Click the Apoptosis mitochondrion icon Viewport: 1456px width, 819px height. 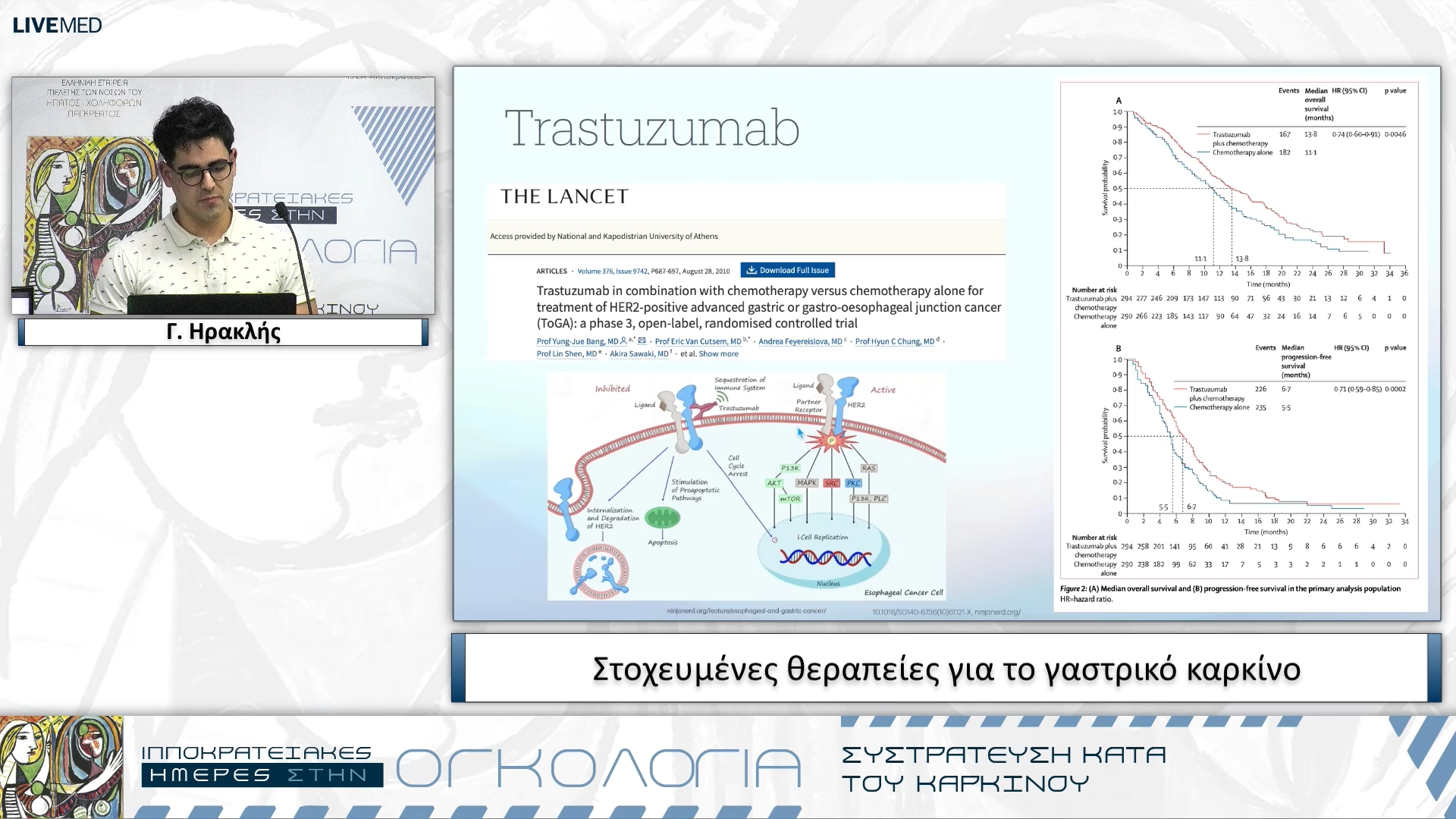[x=663, y=518]
